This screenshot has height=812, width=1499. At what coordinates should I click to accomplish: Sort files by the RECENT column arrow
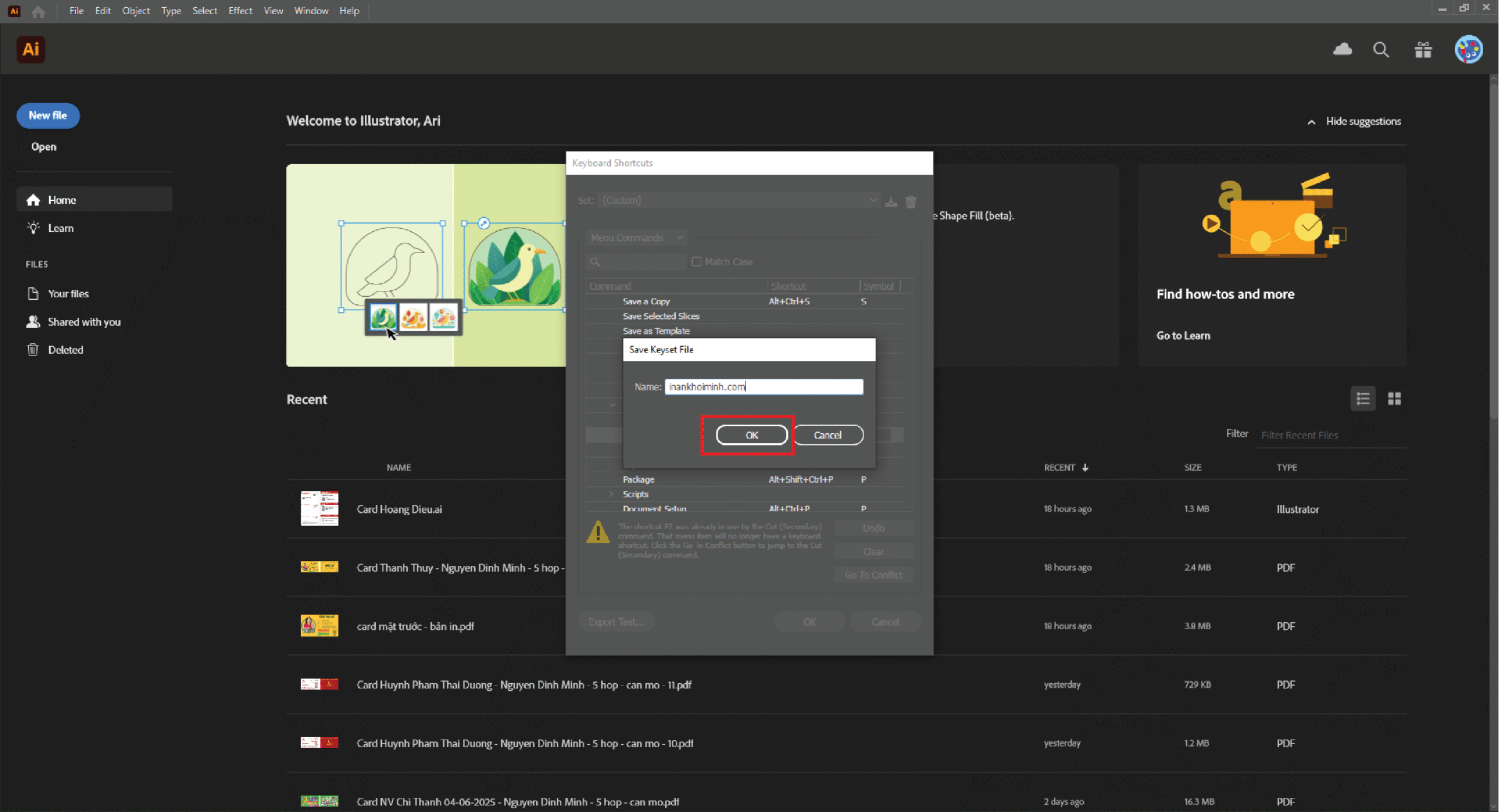click(1085, 467)
